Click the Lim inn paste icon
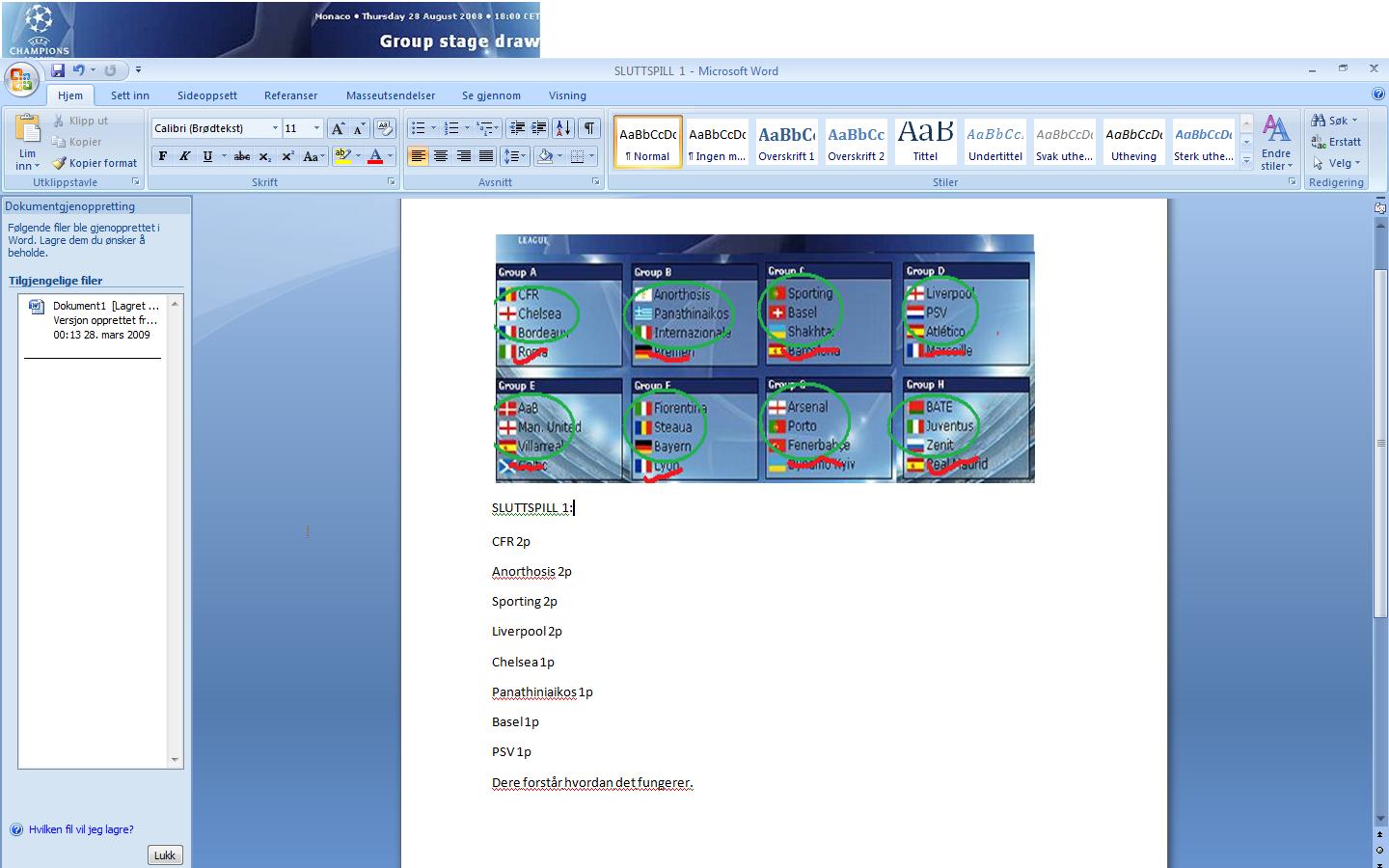The image size is (1389, 868). (x=28, y=129)
